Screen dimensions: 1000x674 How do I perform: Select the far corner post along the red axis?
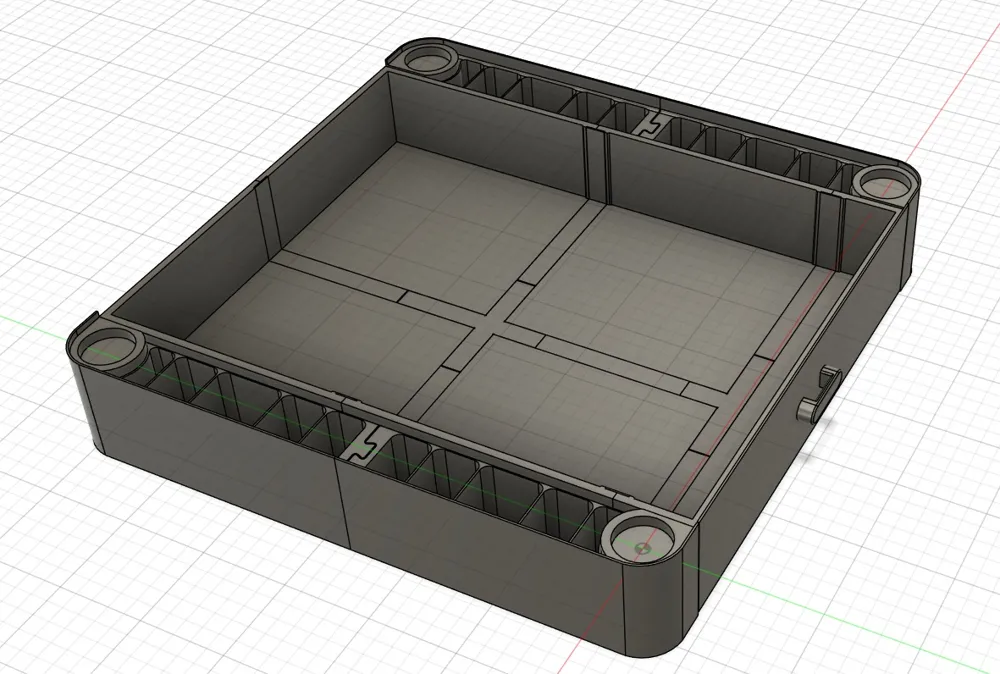pos(884,181)
